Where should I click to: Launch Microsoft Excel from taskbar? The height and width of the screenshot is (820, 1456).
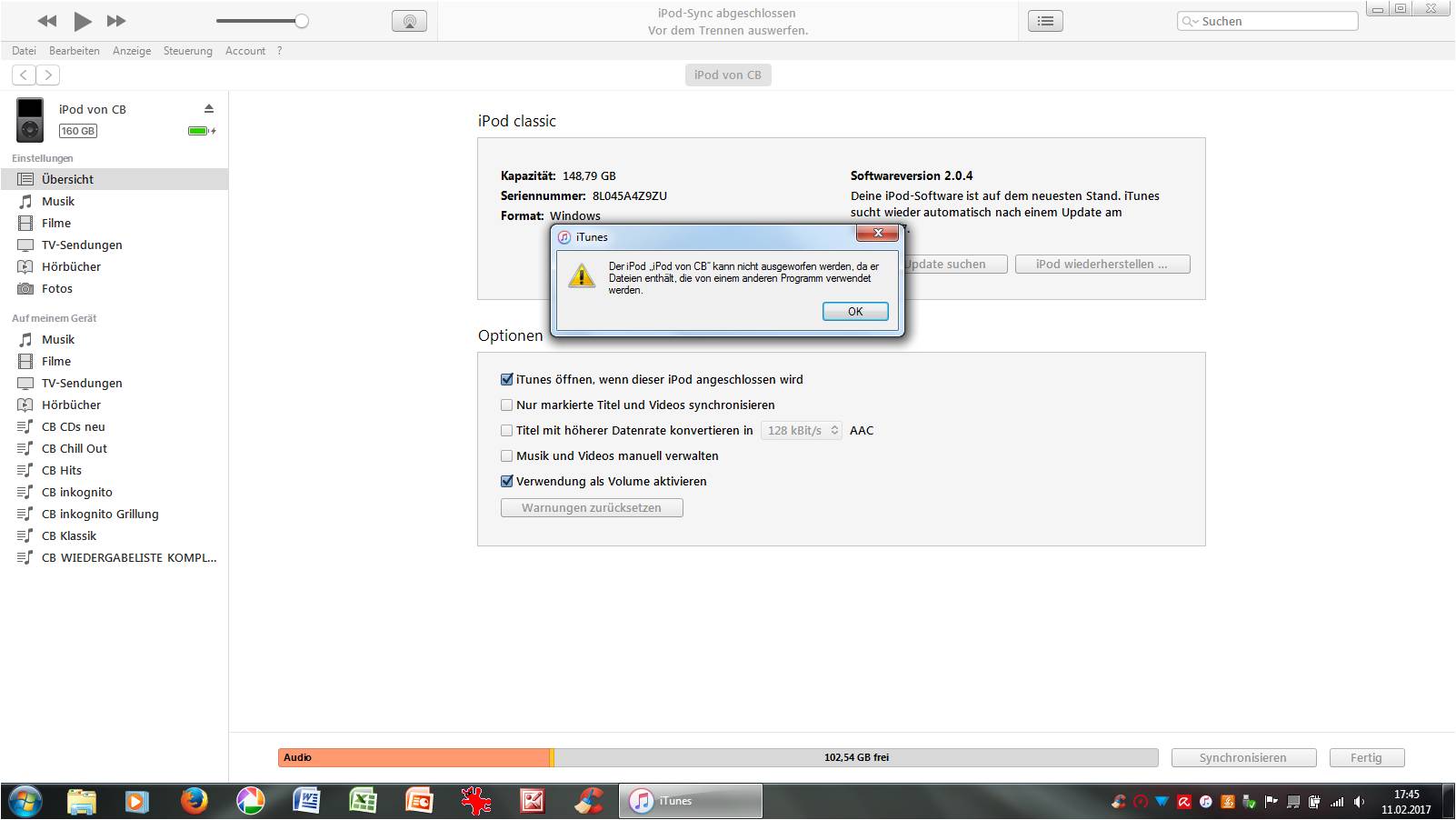pos(363,801)
